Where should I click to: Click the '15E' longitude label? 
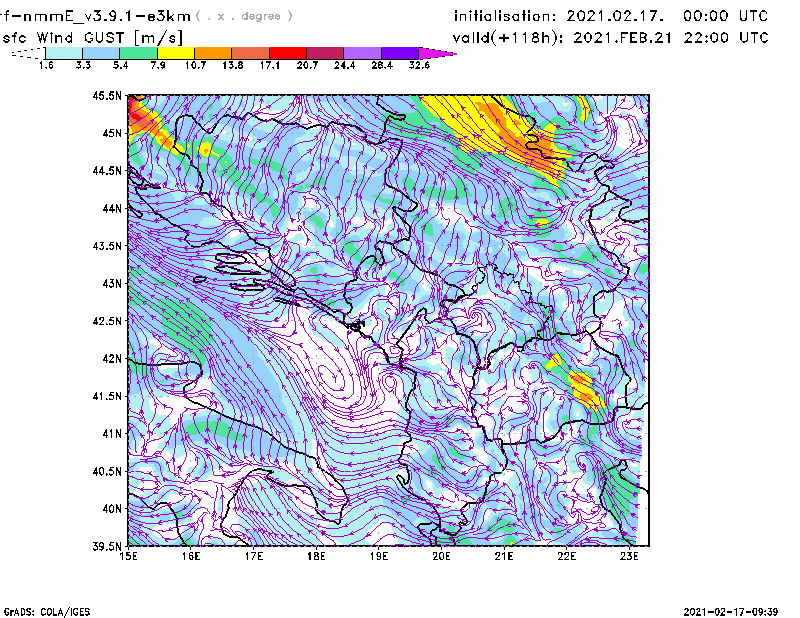[x=128, y=556]
